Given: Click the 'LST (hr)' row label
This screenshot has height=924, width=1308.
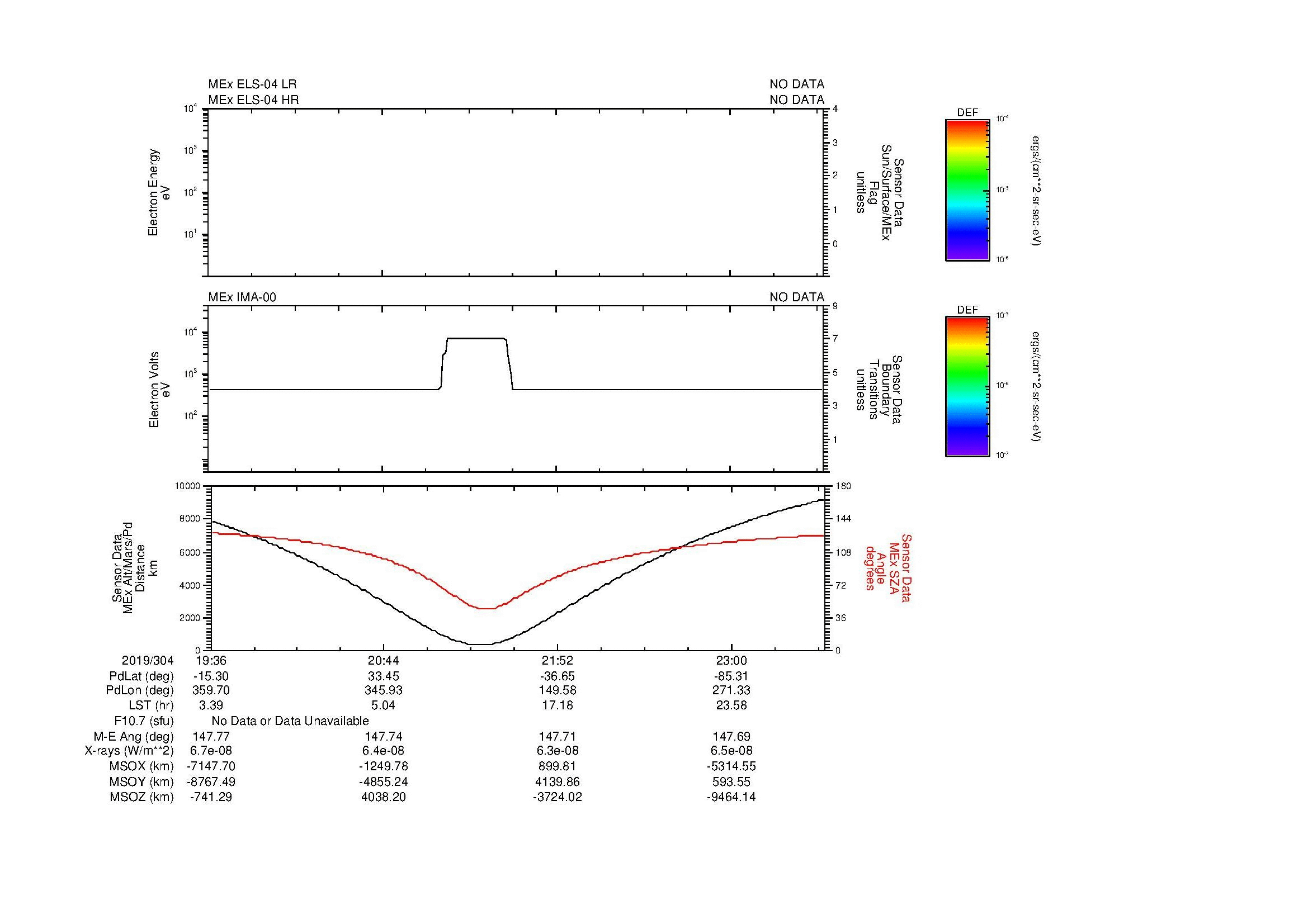Looking at the screenshot, I should (x=151, y=705).
